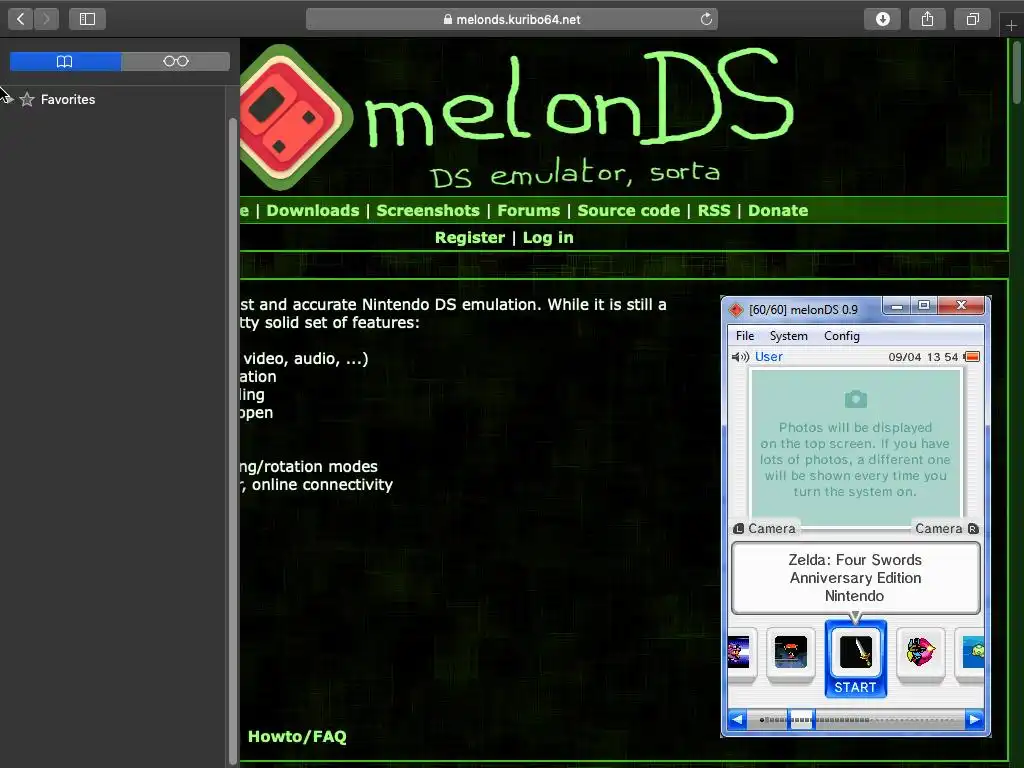Open the Config menu in melonDS screenshot
Screen dimensions: 1024x768
(x=841, y=336)
